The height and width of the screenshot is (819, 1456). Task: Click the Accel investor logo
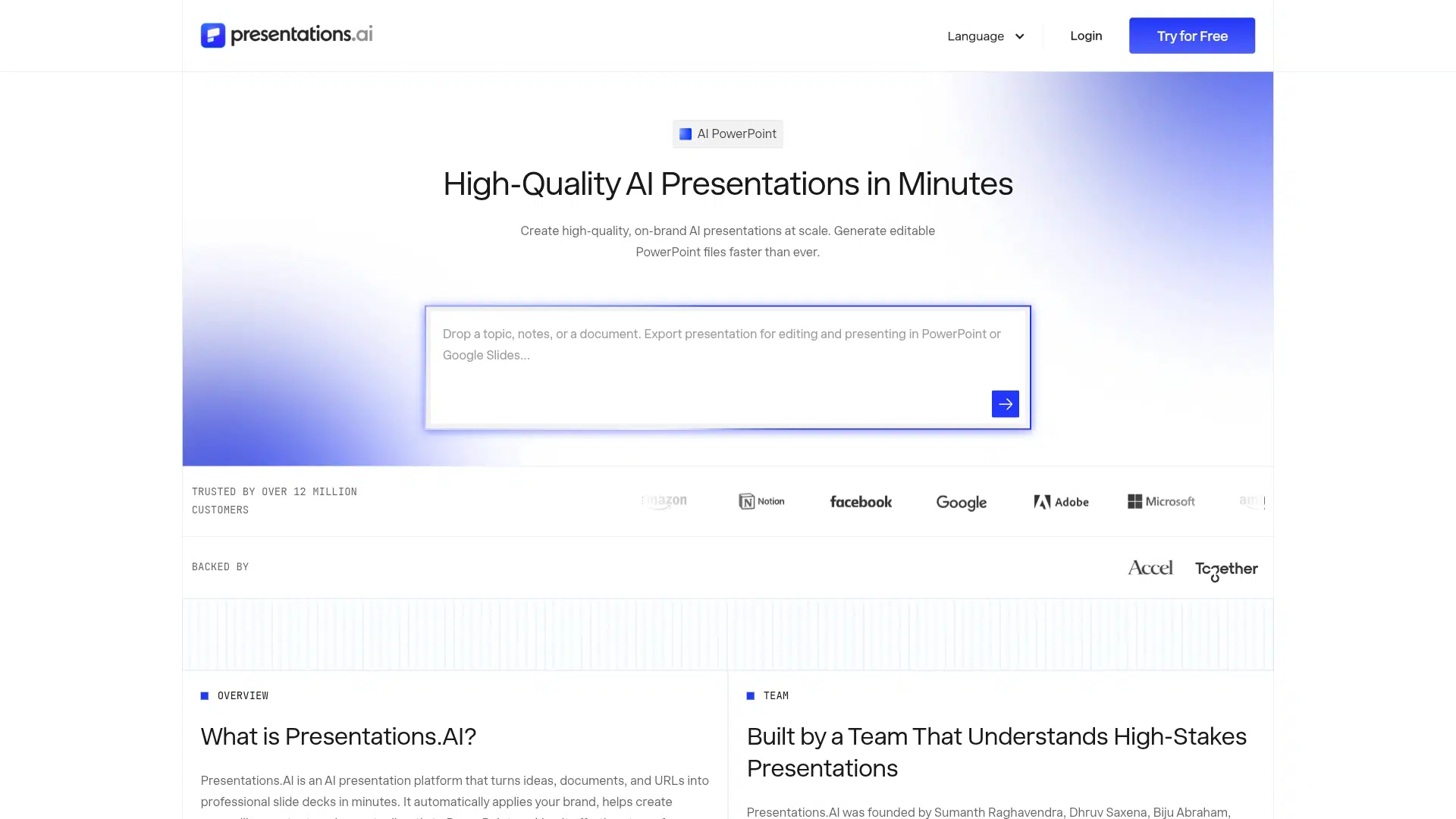(1150, 568)
